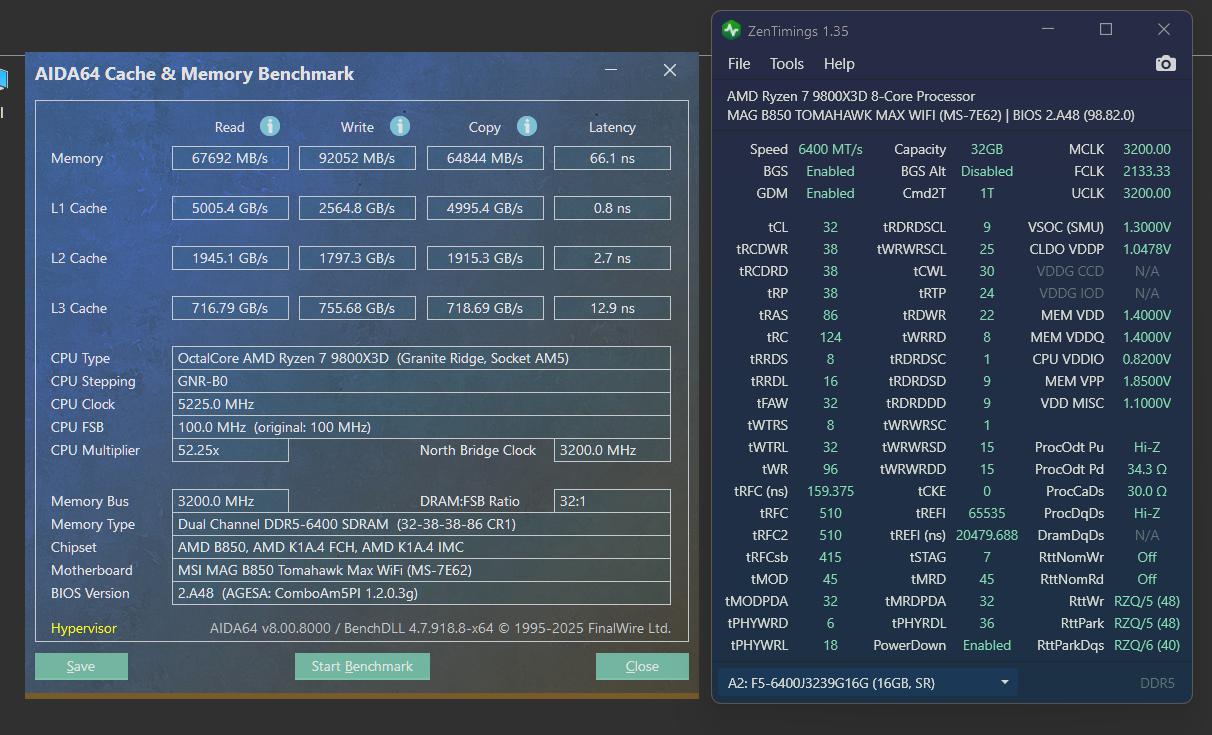This screenshot has height=735, width=1212.
Task: Click the CPU Stepping GNR-B0 field
Action: (x=421, y=381)
